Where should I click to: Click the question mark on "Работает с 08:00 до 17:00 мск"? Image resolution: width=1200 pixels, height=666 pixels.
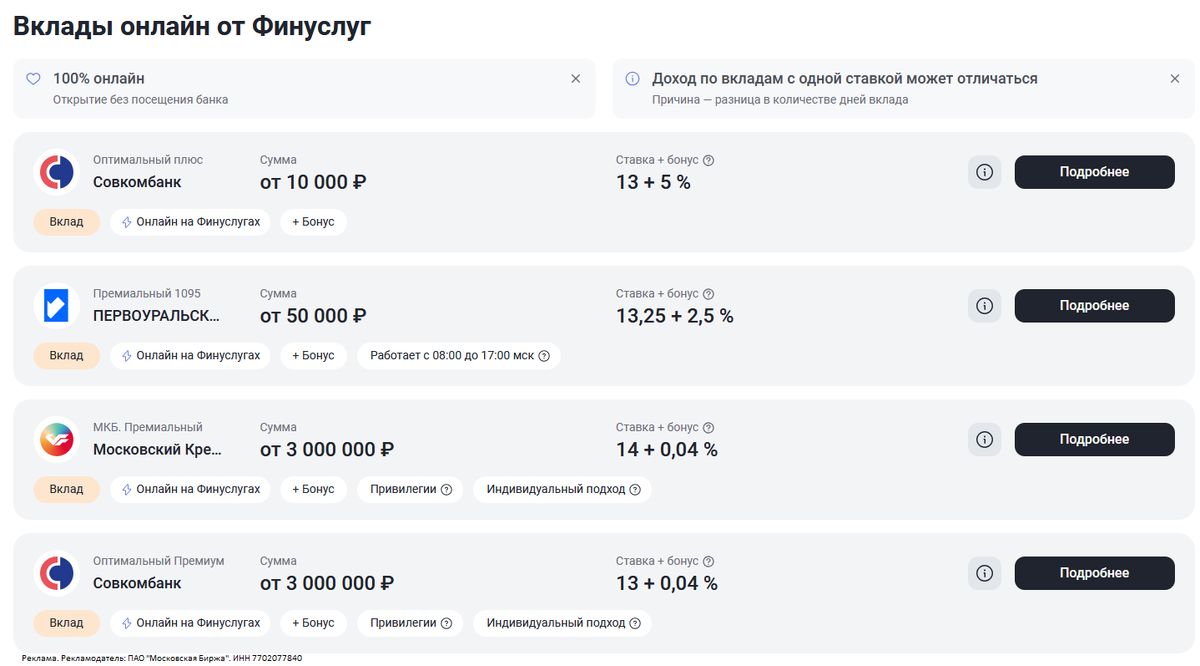click(544, 356)
